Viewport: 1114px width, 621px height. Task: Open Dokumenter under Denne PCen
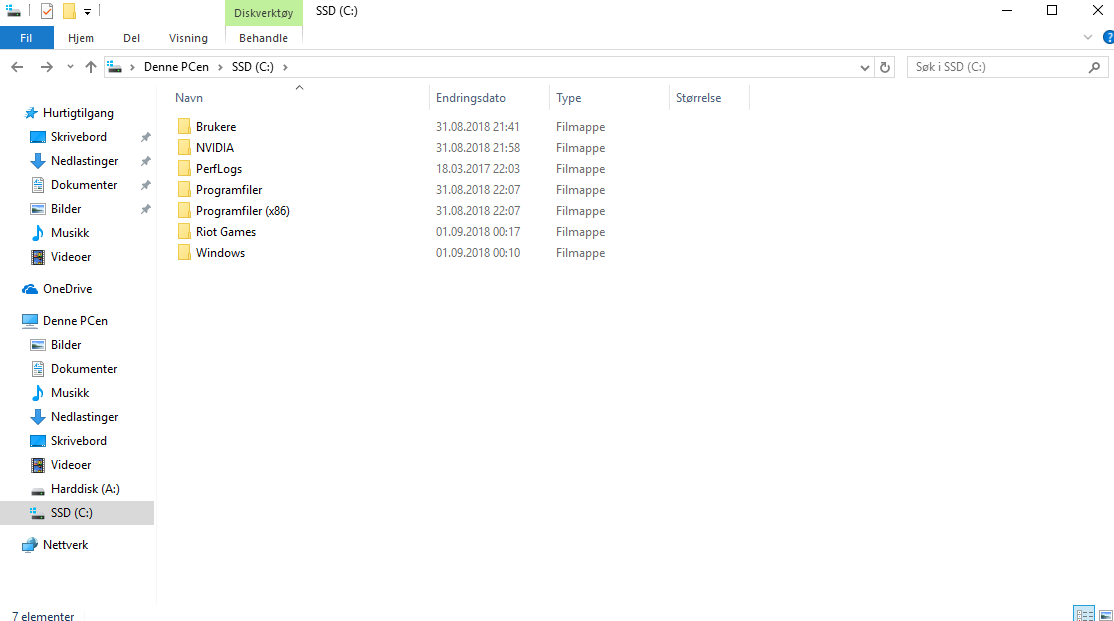(84, 369)
